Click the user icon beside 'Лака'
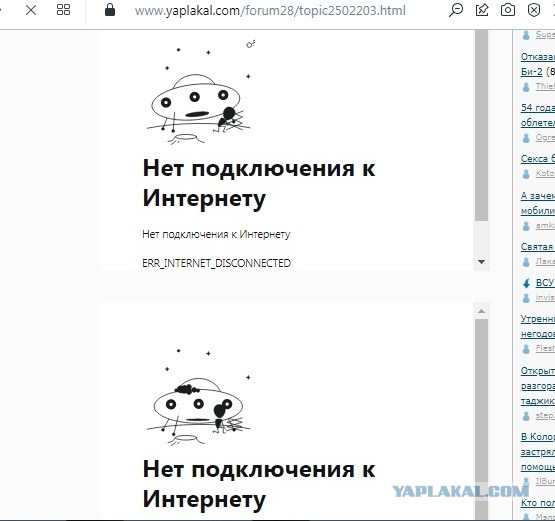 click(x=526, y=262)
